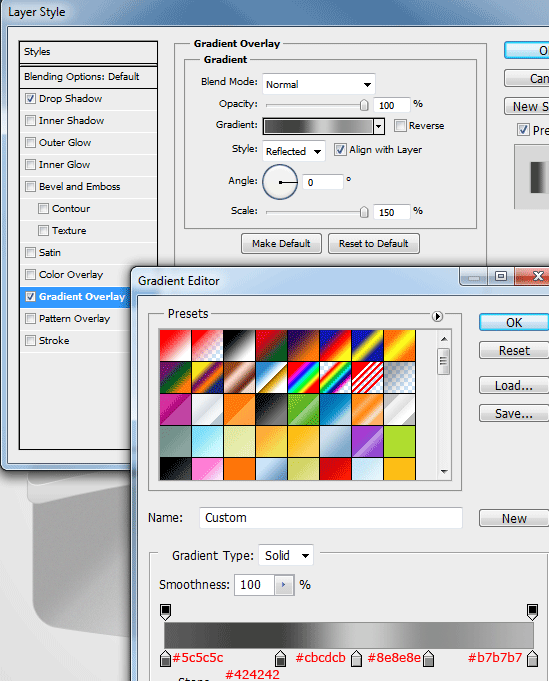
Task: Select color stop labeled #b7b7b7
Action: [x=532, y=658]
